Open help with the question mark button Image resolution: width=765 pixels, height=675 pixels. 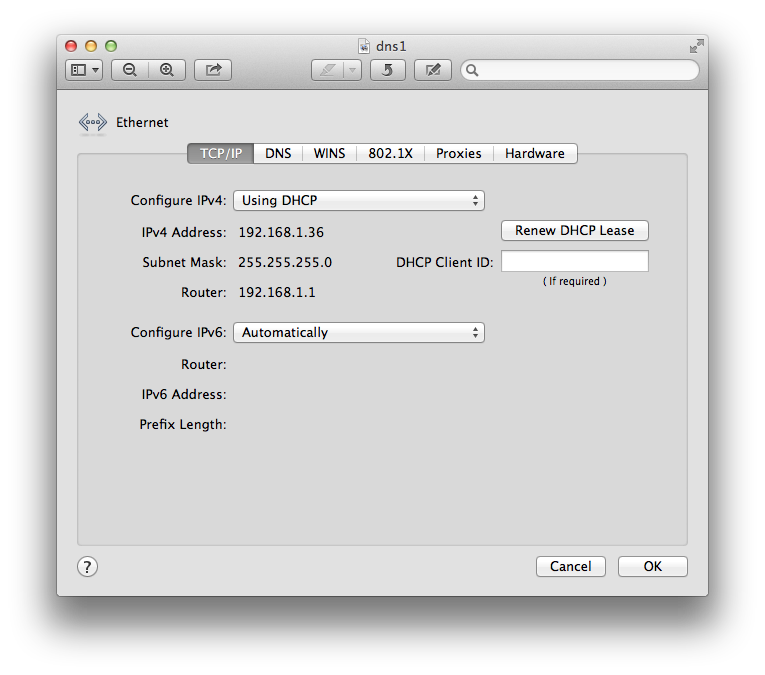pos(87,567)
